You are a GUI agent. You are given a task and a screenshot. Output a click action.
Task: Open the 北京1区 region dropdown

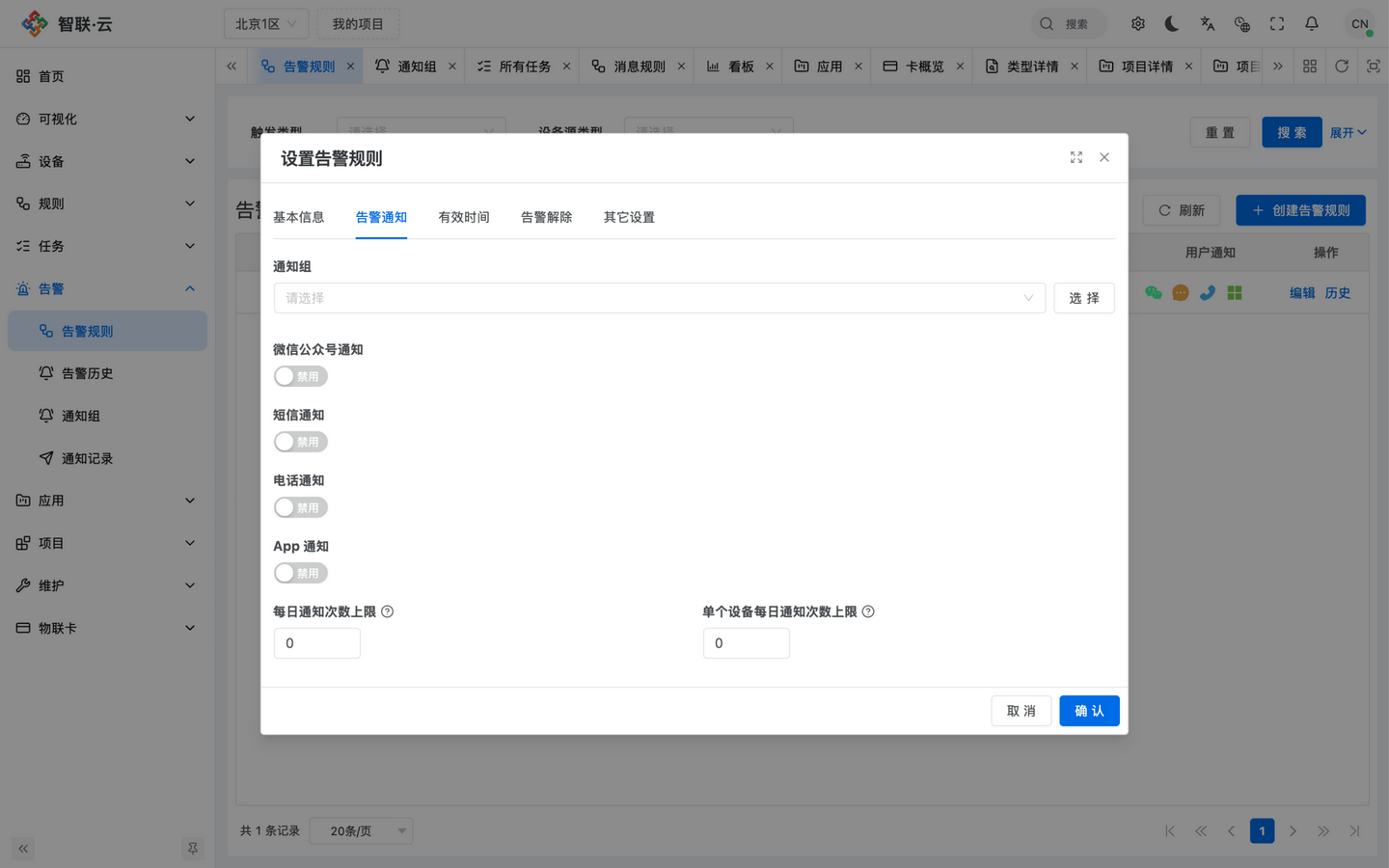tap(267, 24)
